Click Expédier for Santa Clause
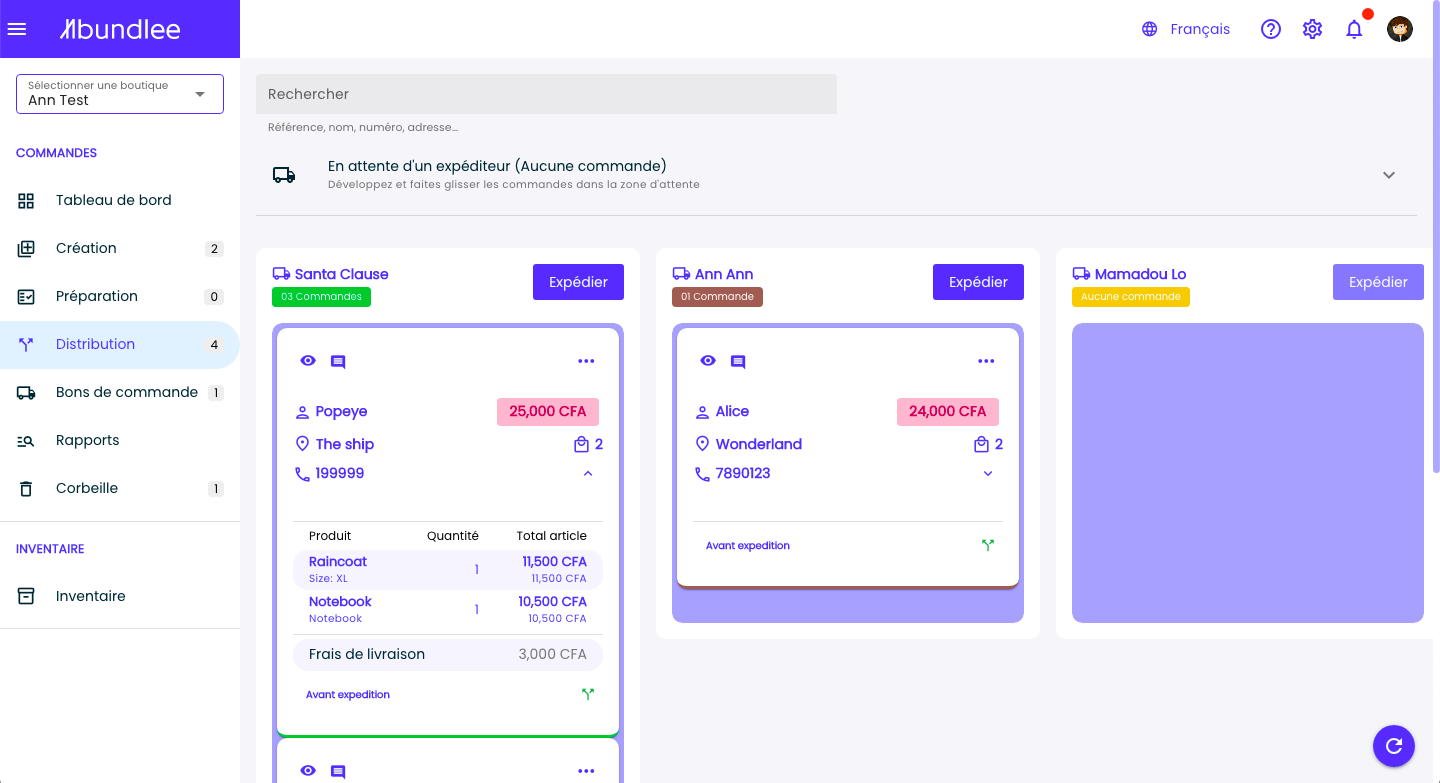Screen dimensions: 1440x783 pyautogui.click(x=578, y=282)
